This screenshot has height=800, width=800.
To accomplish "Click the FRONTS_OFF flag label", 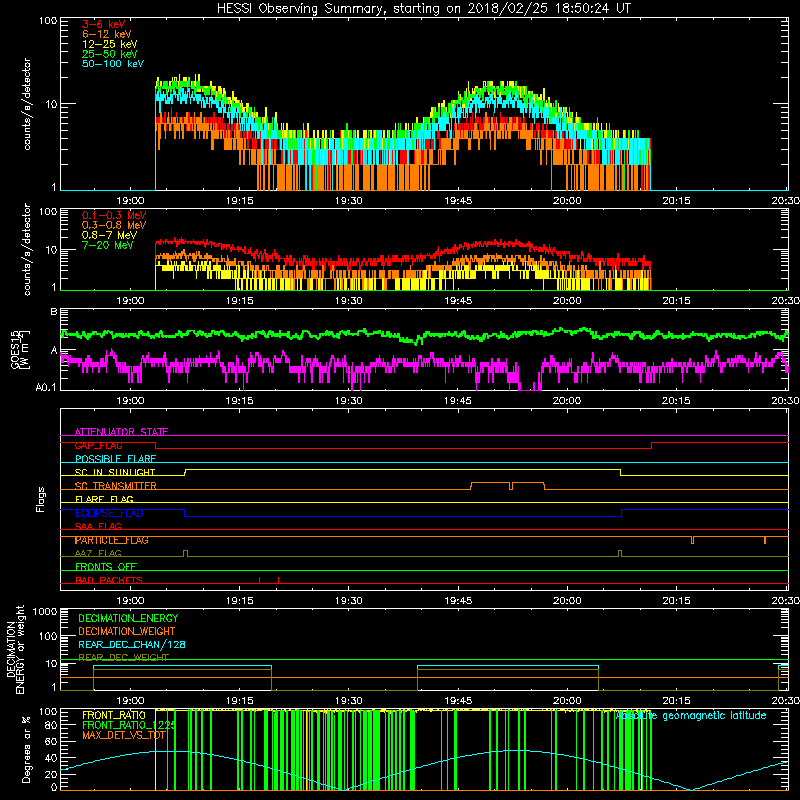I will 106,567.
